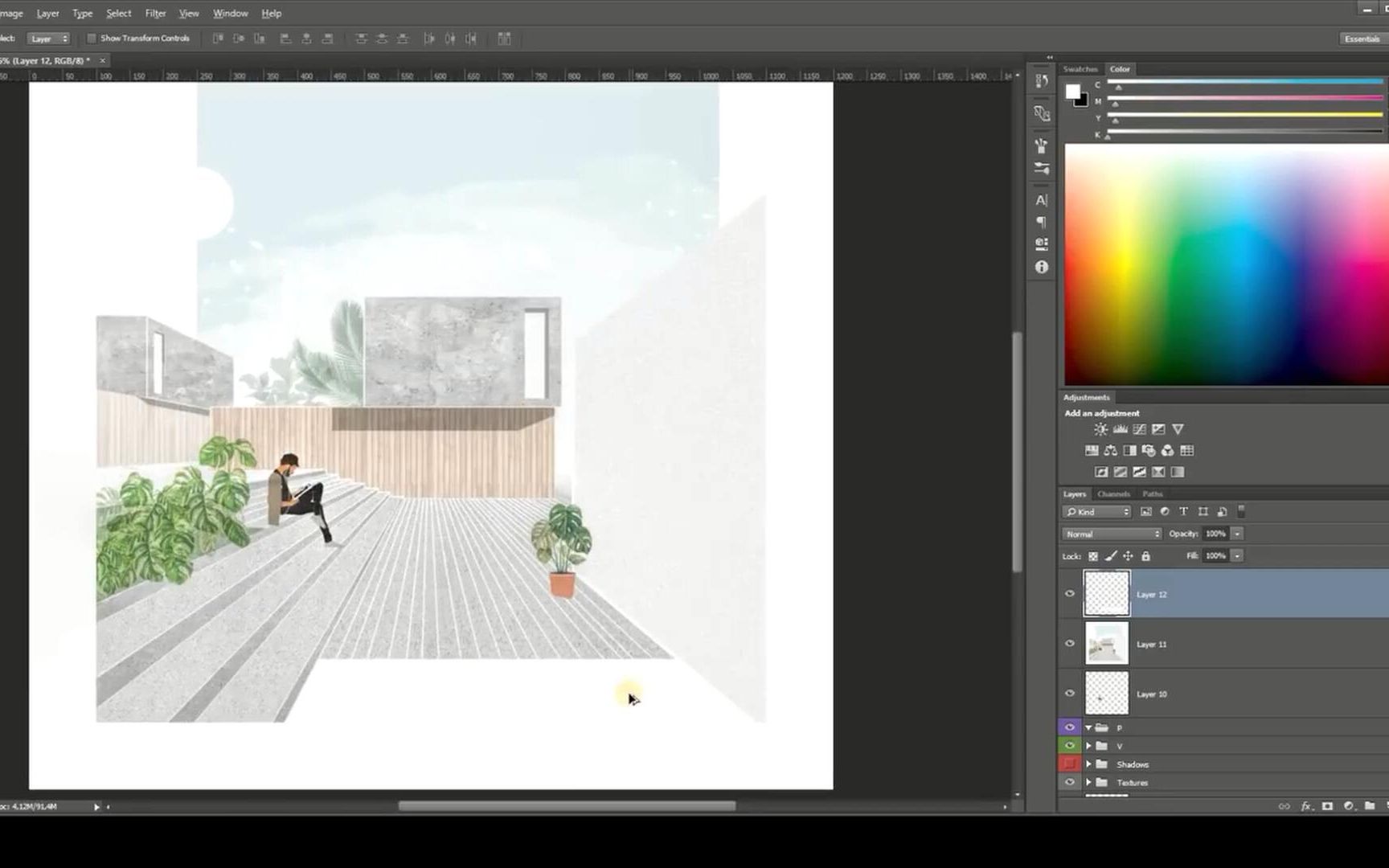The width and height of the screenshot is (1389, 868).
Task: Filter layers by pixel layers icon
Action: pyautogui.click(x=1146, y=512)
